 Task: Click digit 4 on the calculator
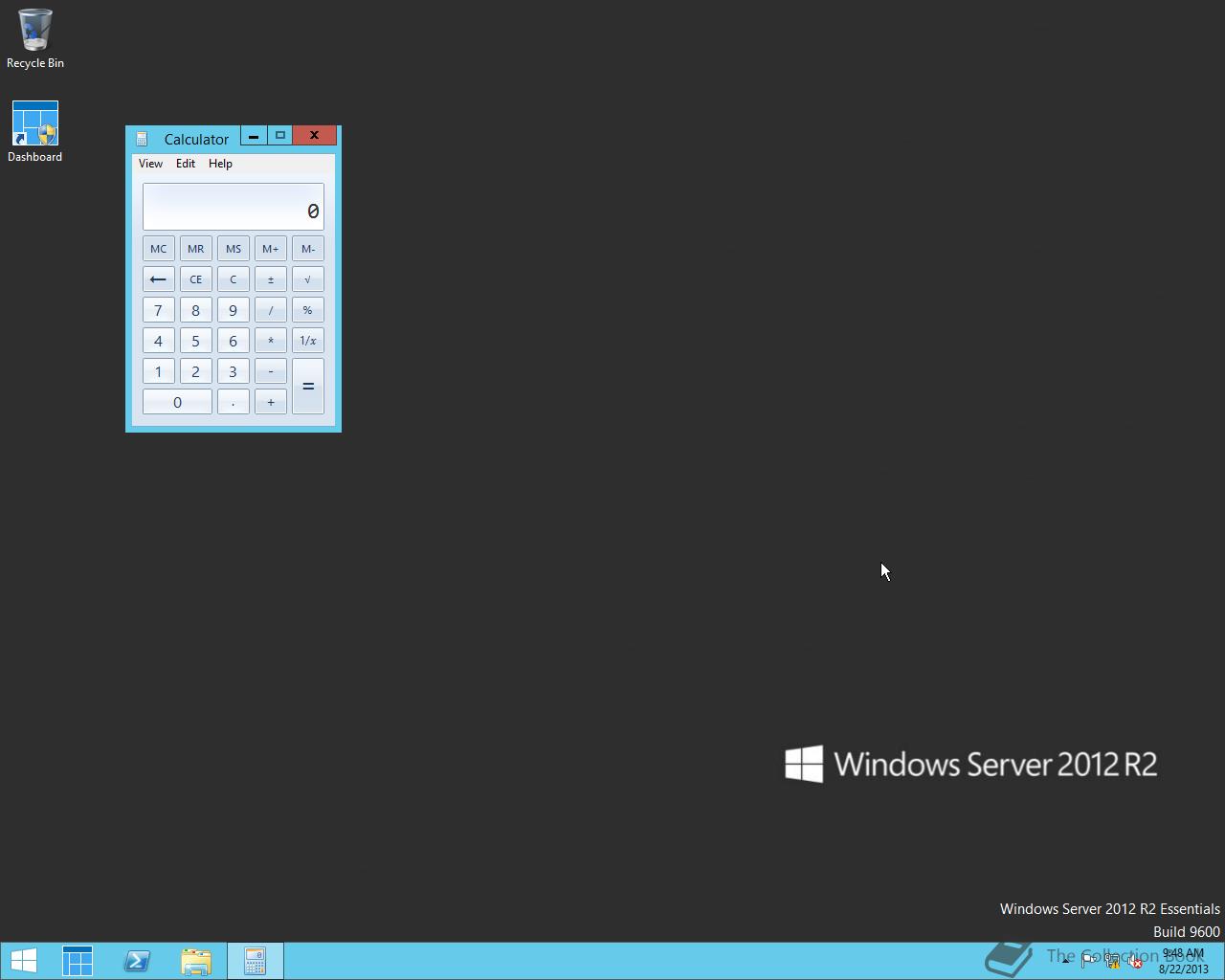pos(159,341)
